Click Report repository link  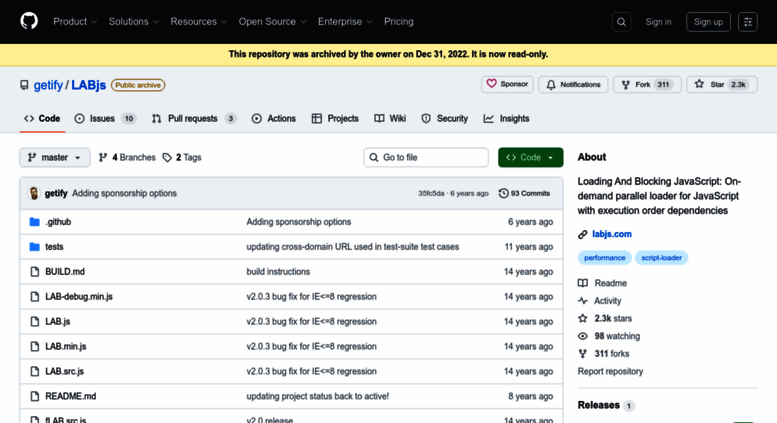[610, 371]
